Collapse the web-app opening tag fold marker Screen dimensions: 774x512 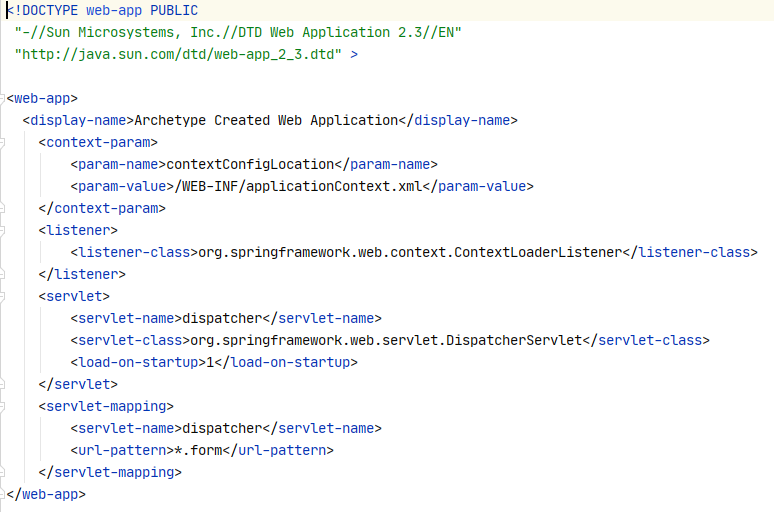click(x=2, y=98)
